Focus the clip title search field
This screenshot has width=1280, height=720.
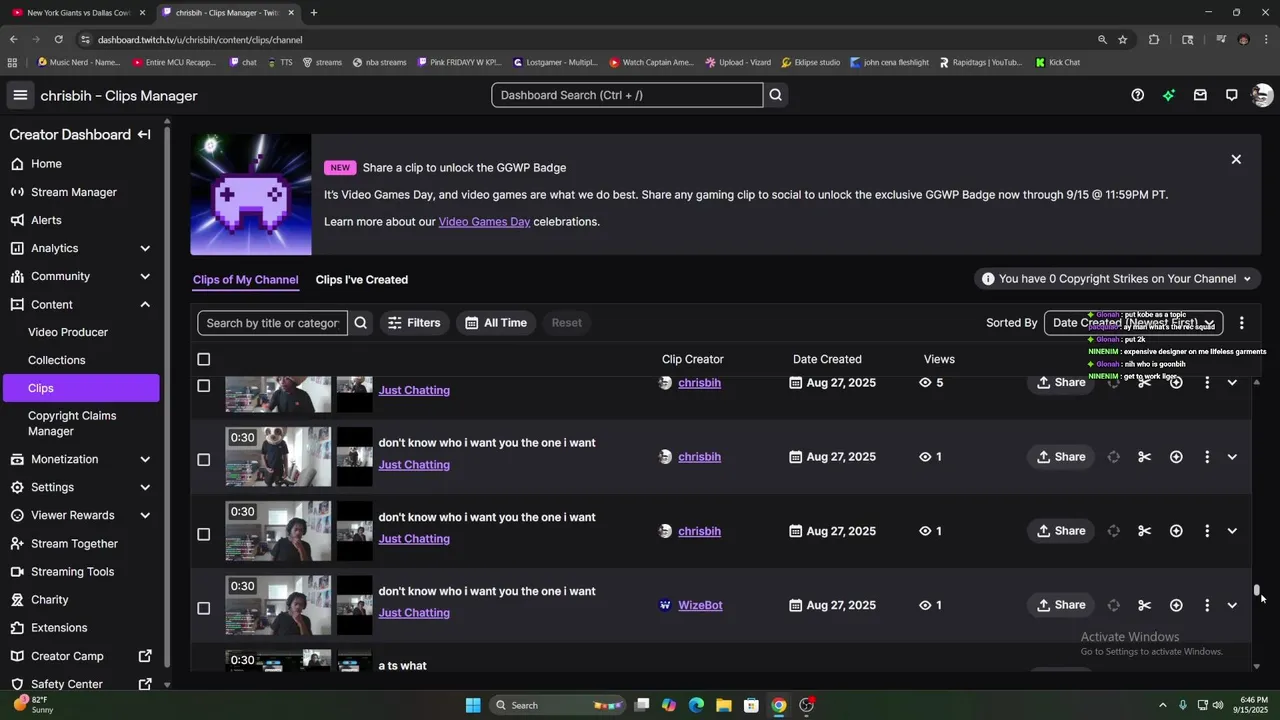[x=272, y=323]
